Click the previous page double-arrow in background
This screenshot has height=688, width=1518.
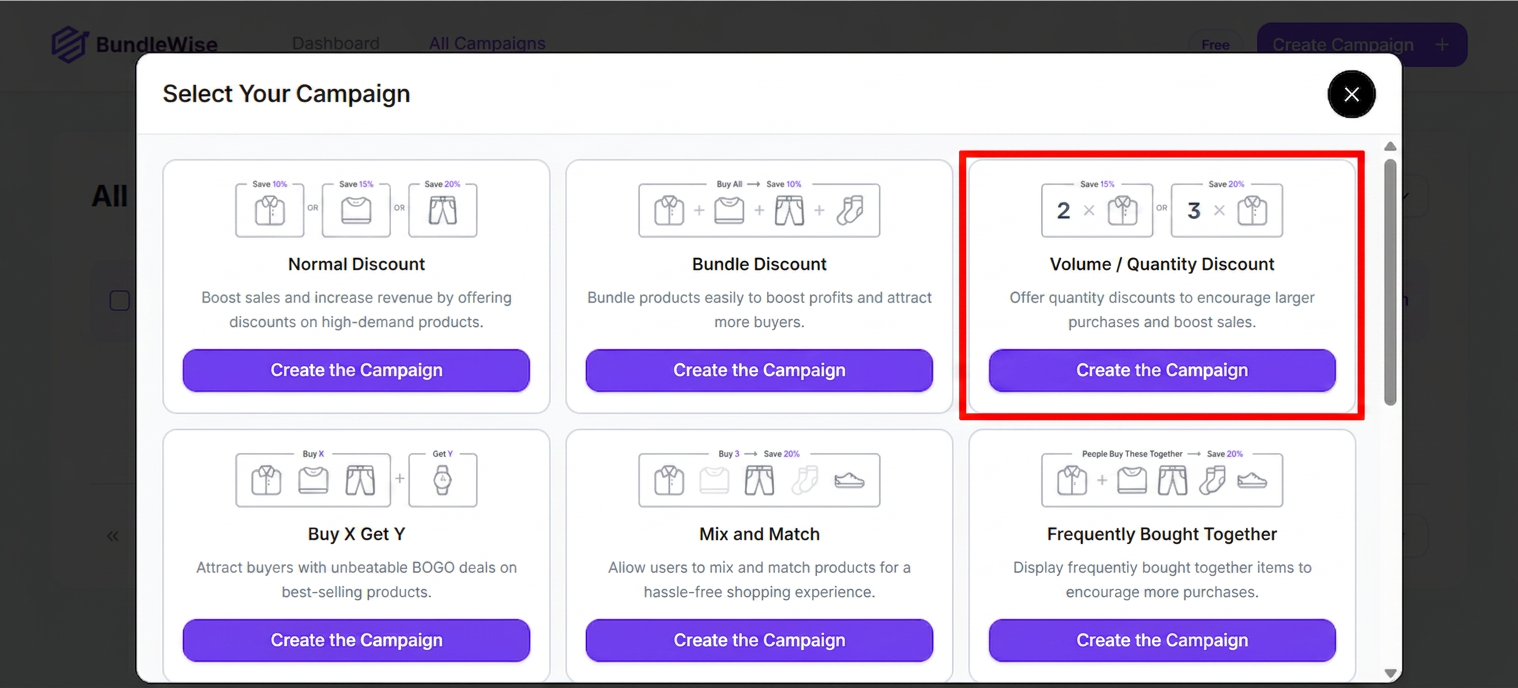click(x=113, y=536)
